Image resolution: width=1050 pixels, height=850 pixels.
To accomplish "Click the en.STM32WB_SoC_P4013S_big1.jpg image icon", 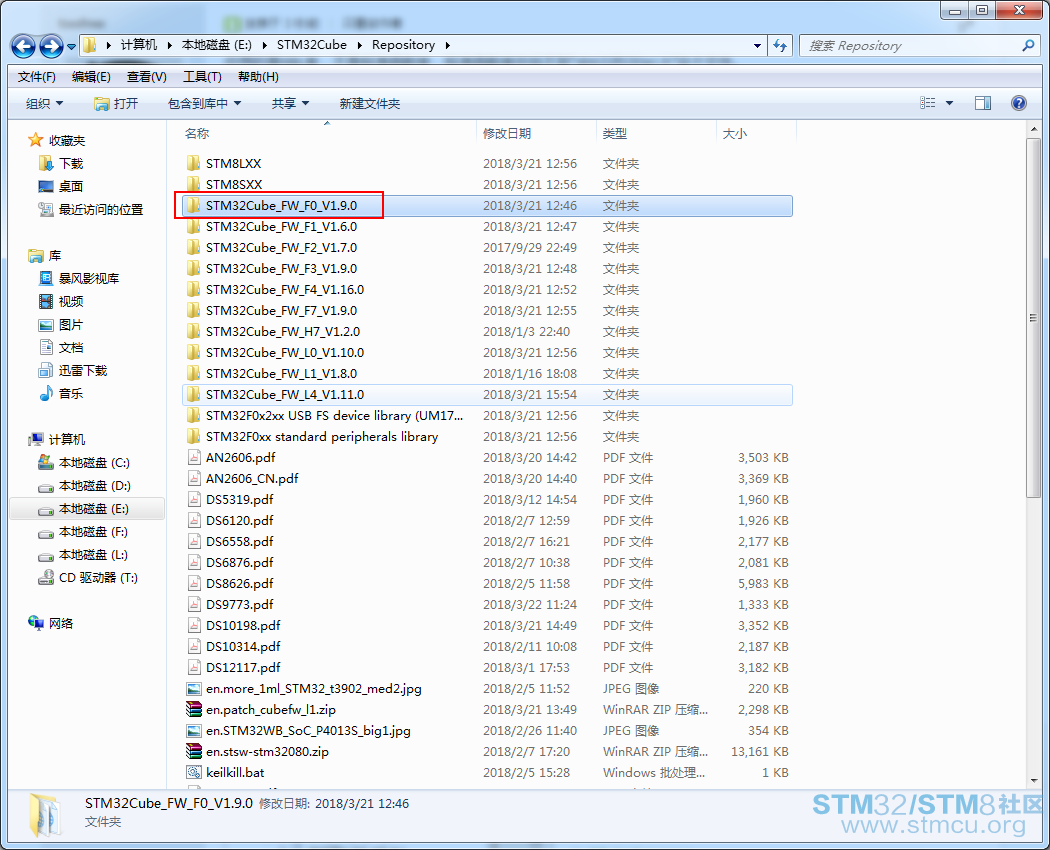I will [x=194, y=731].
